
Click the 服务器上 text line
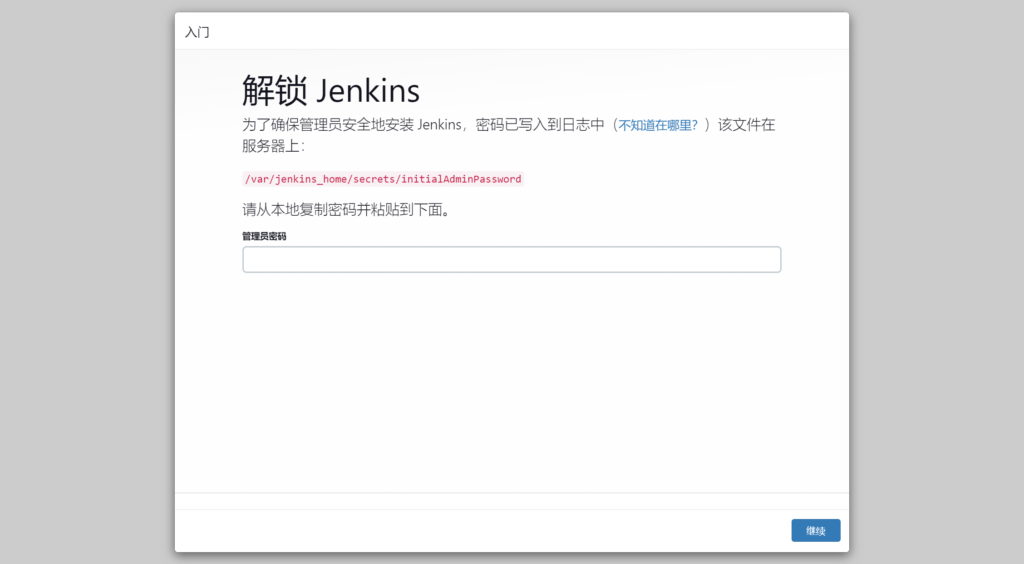pyautogui.click(x=272, y=146)
